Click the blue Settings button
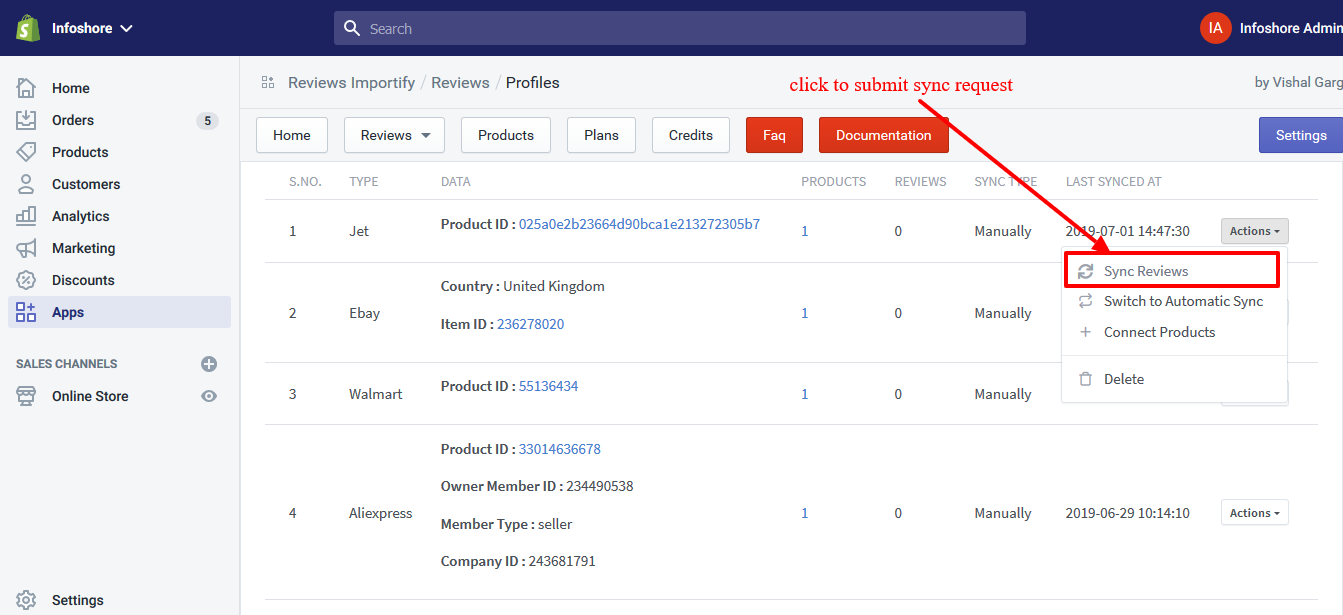The image size is (1343, 615). [x=1301, y=135]
